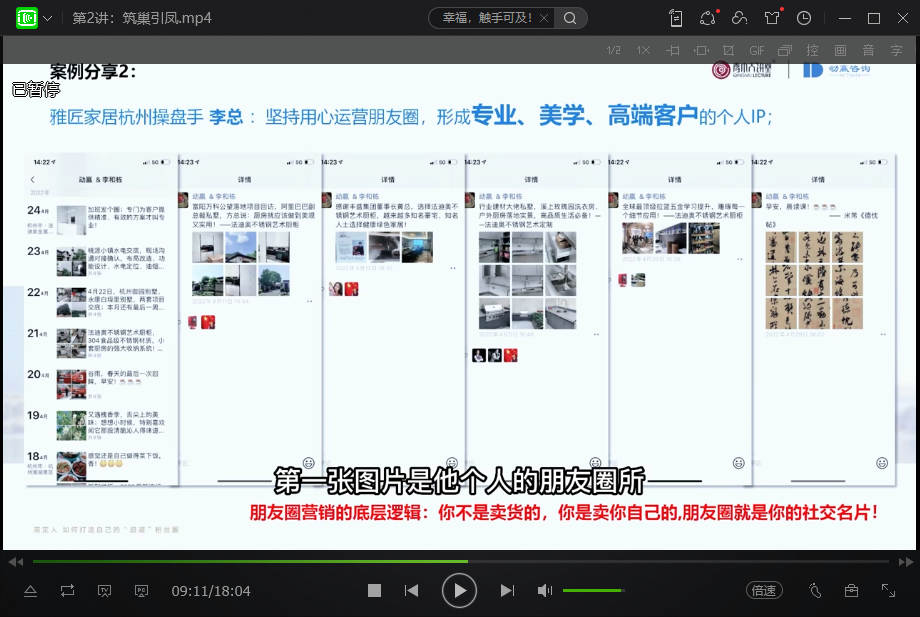Clear the search box text with X
The image size is (920, 617).
click(544, 18)
